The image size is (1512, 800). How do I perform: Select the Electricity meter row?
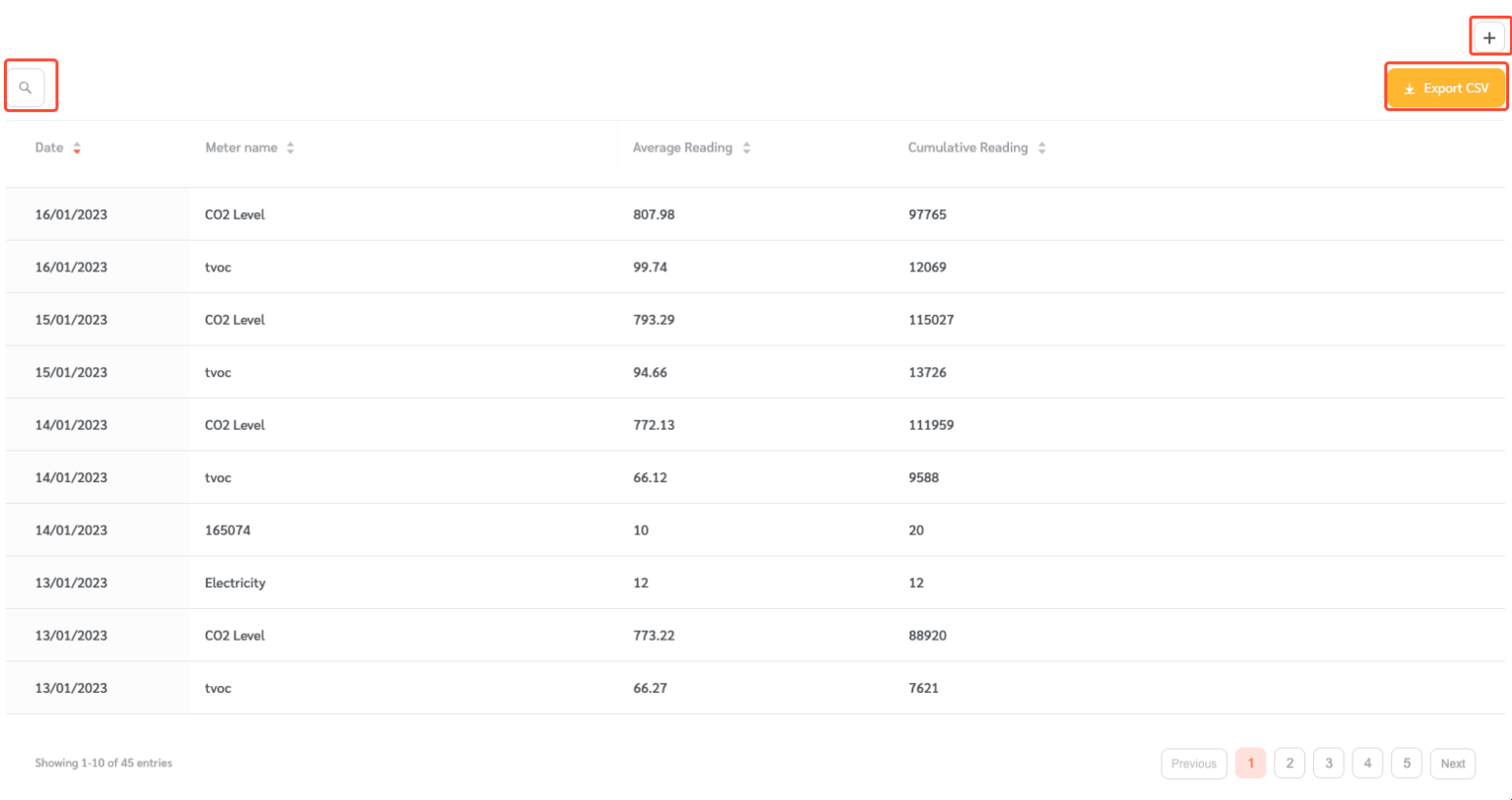(394, 583)
